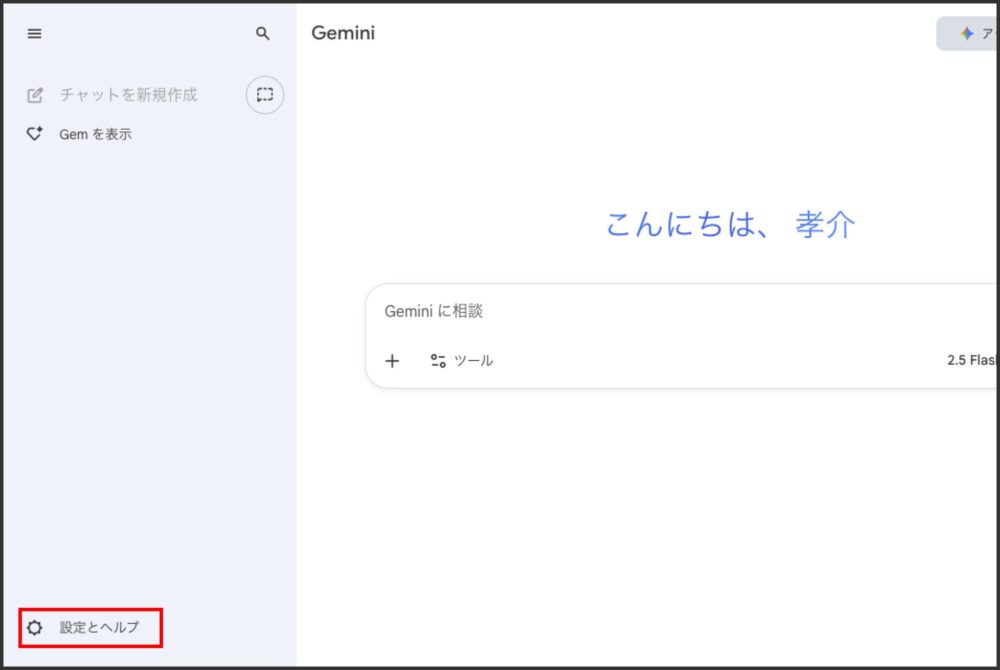
Task: Click the ツール sliders icon
Action: tap(438, 361)
